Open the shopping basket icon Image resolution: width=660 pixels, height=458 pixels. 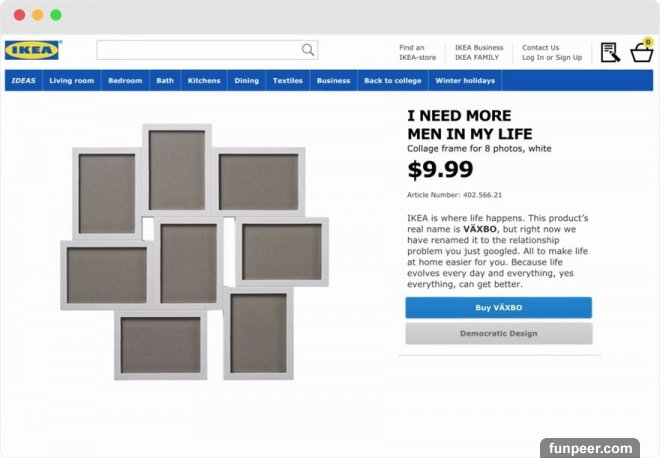[642, 52]
